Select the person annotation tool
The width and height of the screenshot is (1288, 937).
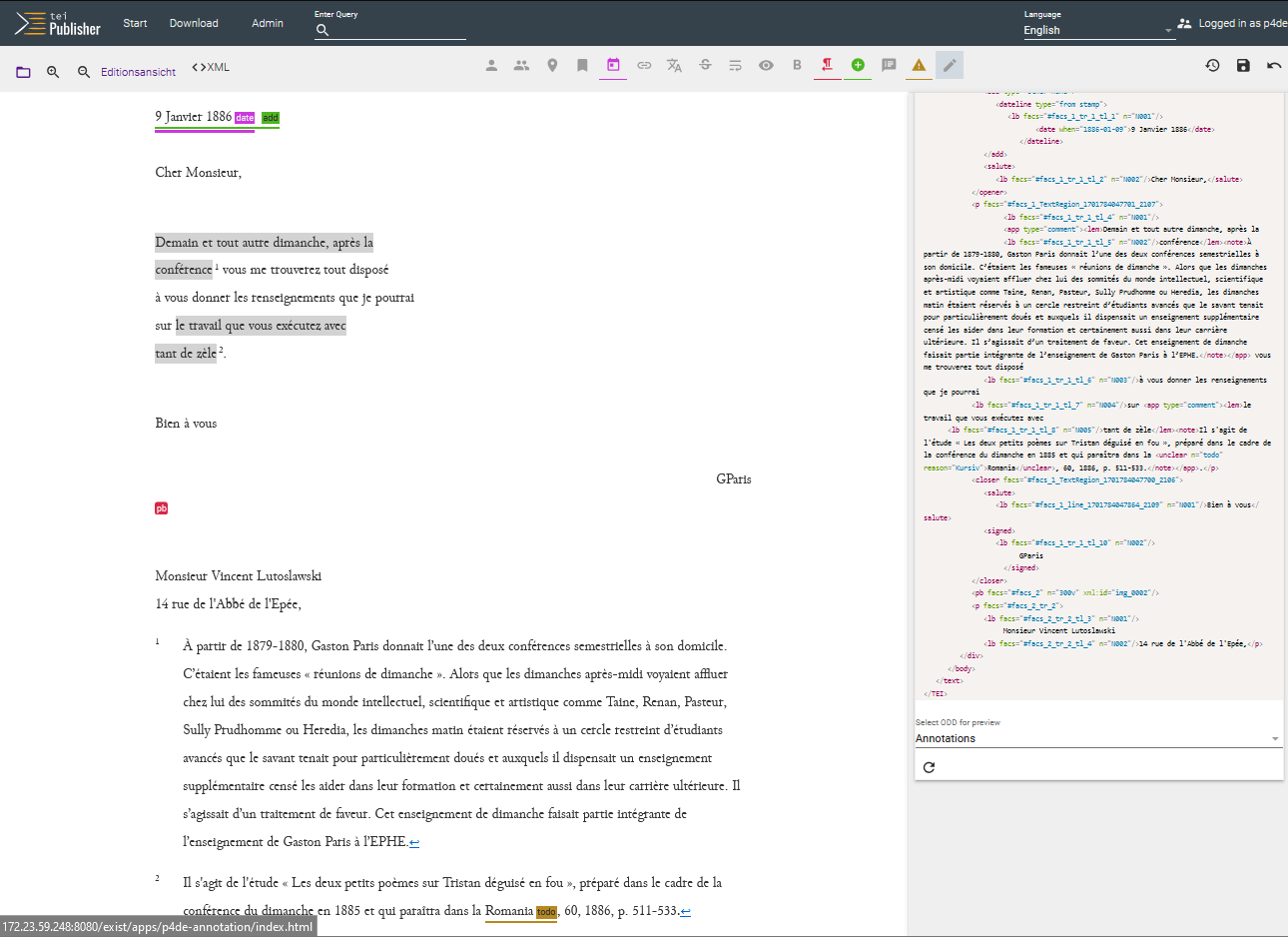489,65
